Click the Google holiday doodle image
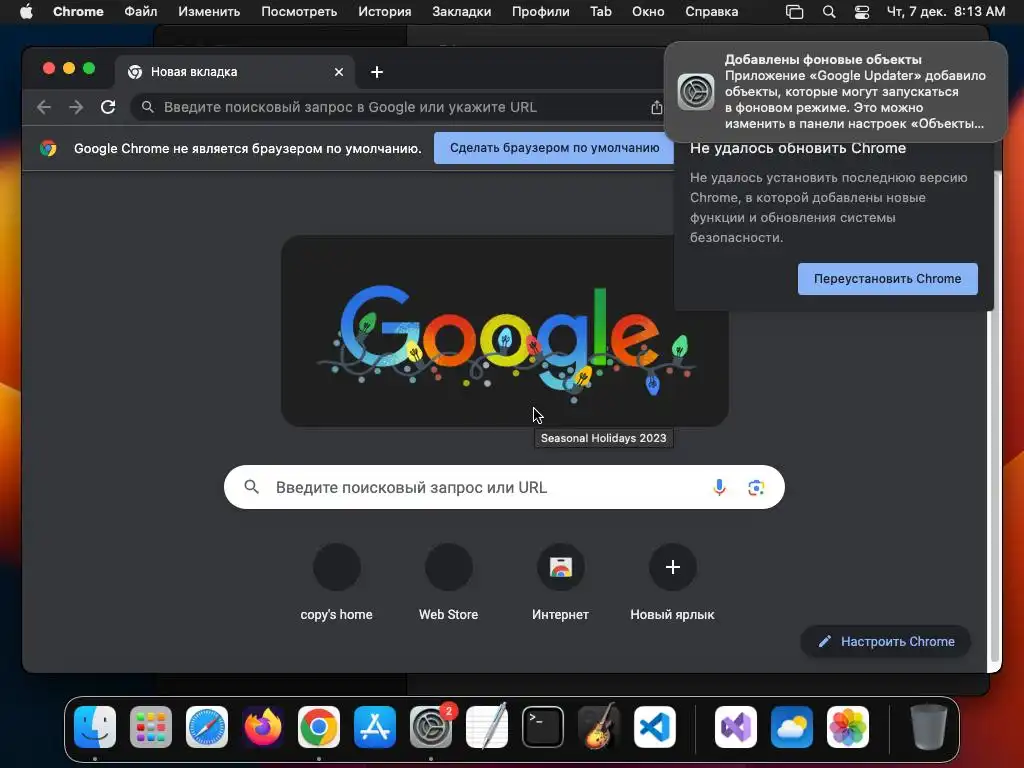 (504, 331)
